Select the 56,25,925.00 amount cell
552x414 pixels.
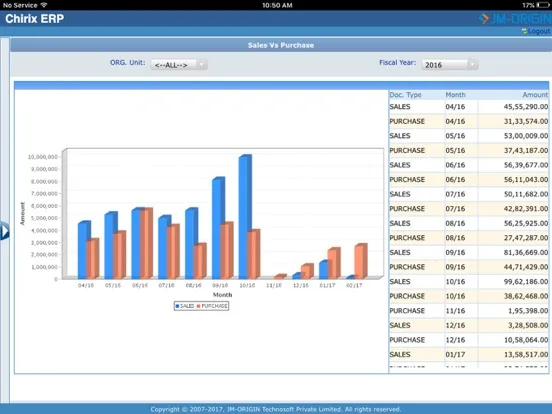(513, 224)
